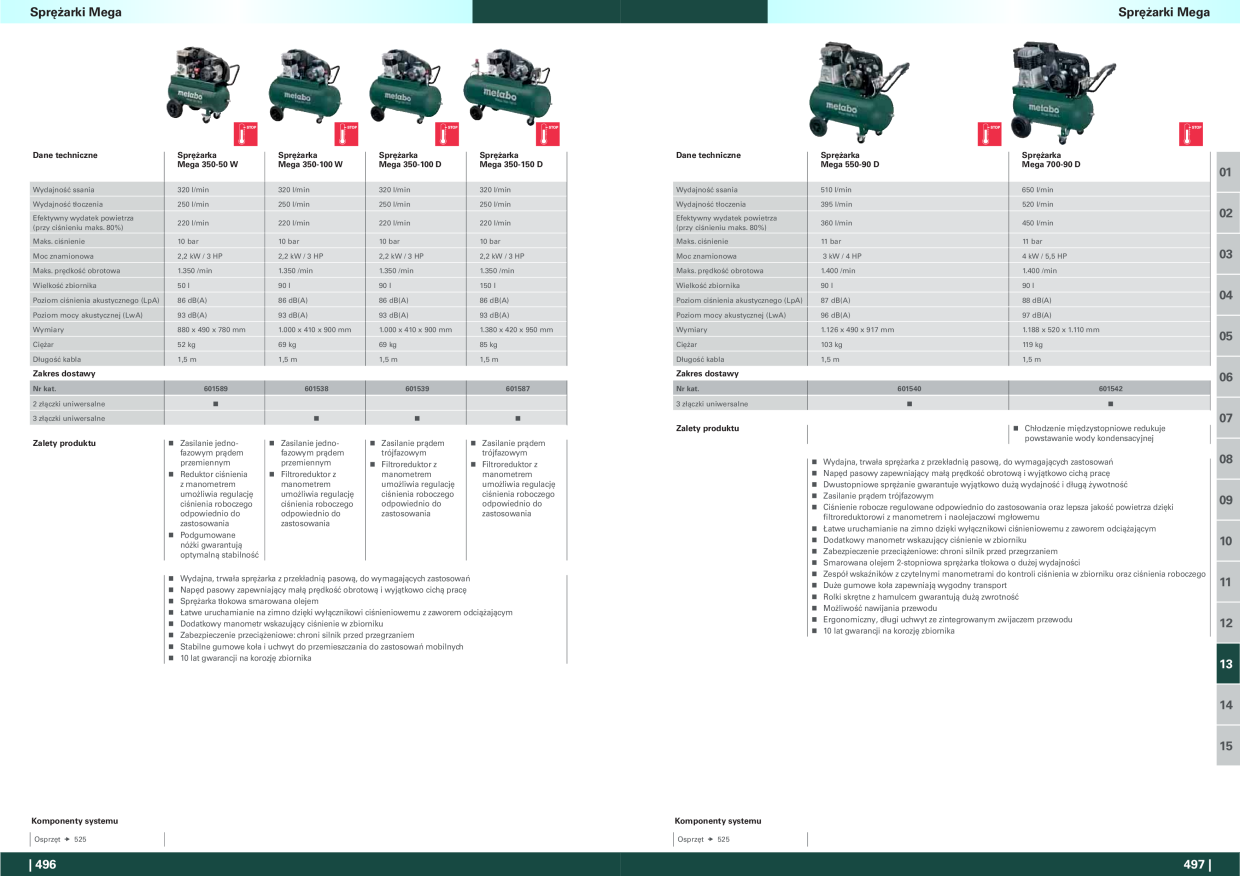Click the dimensions value 880 x 490 x 780 mm
Screen dimensions: 1240x876
point(211,330)
